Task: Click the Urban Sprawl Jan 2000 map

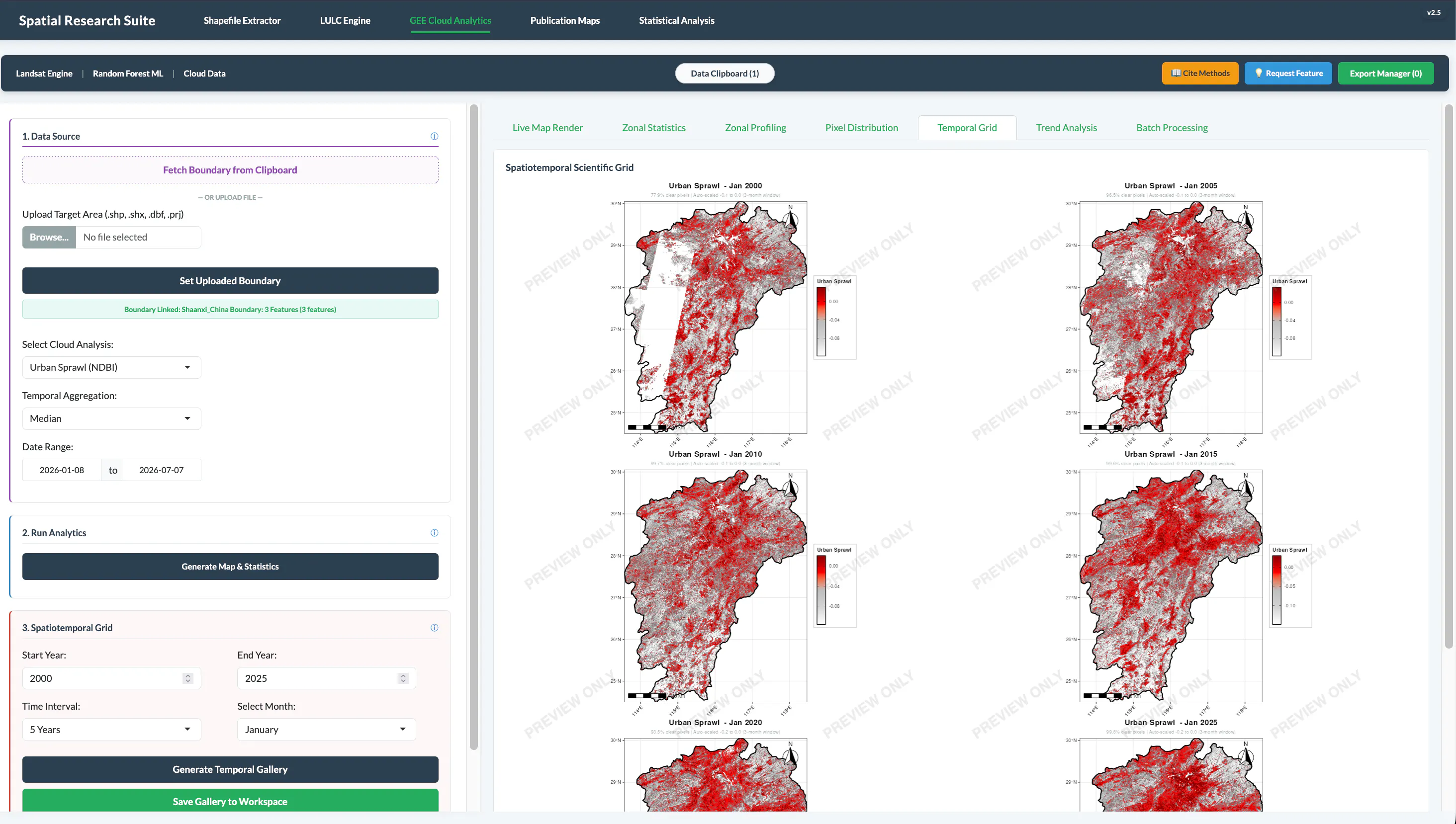Action: 716,318
